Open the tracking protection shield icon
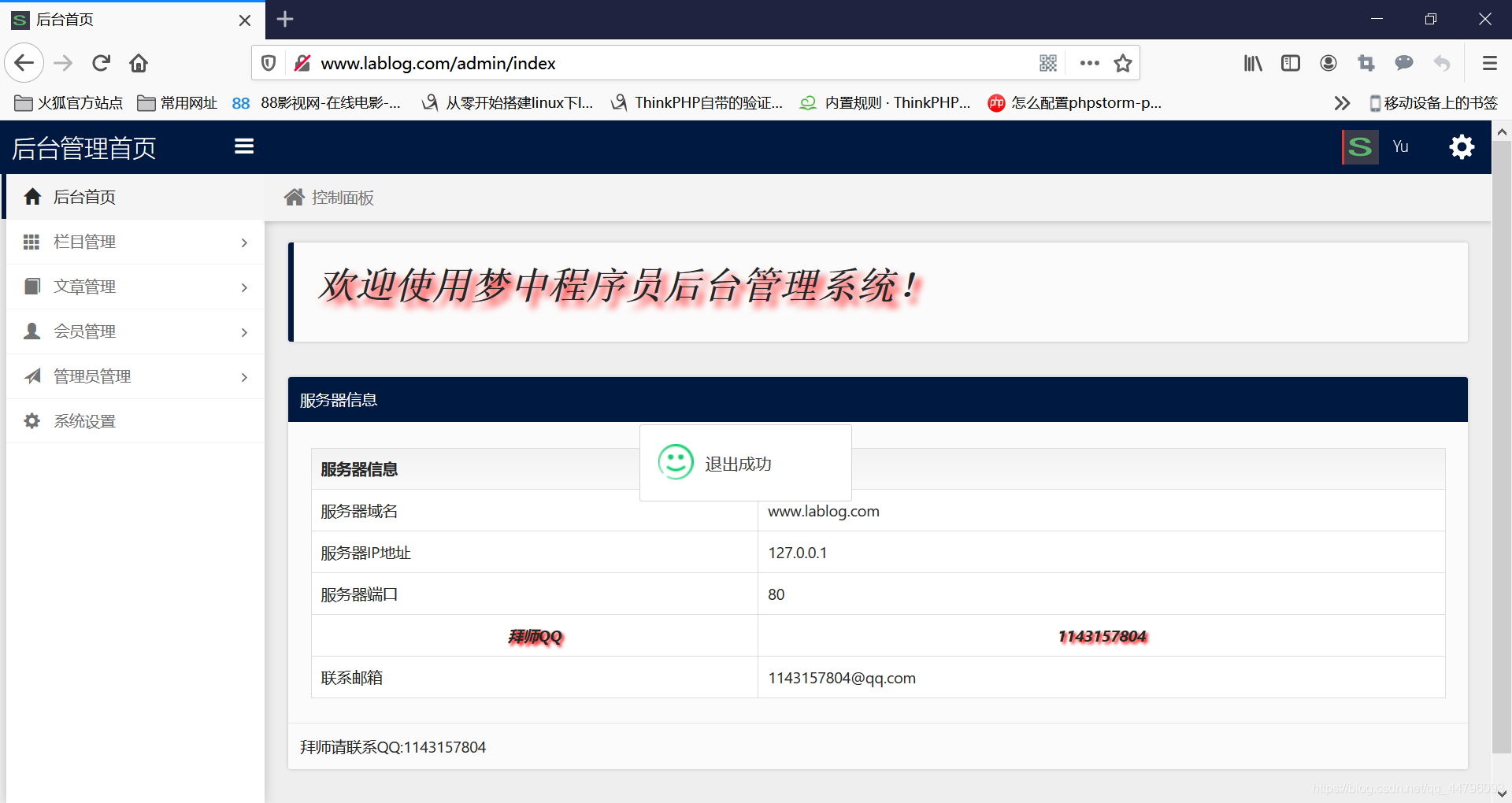 [x=269, y=63]
